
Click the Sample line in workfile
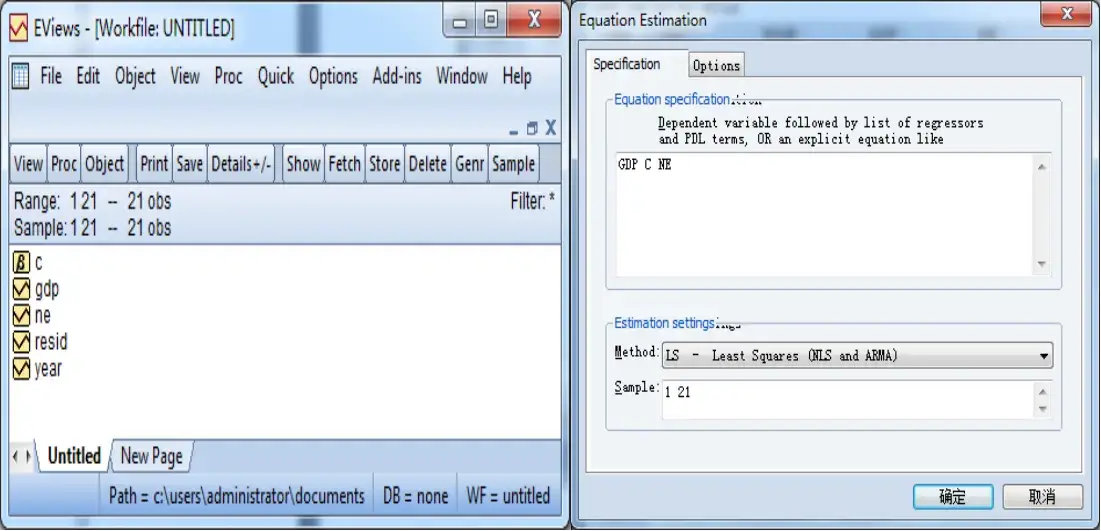click(92, 228)
